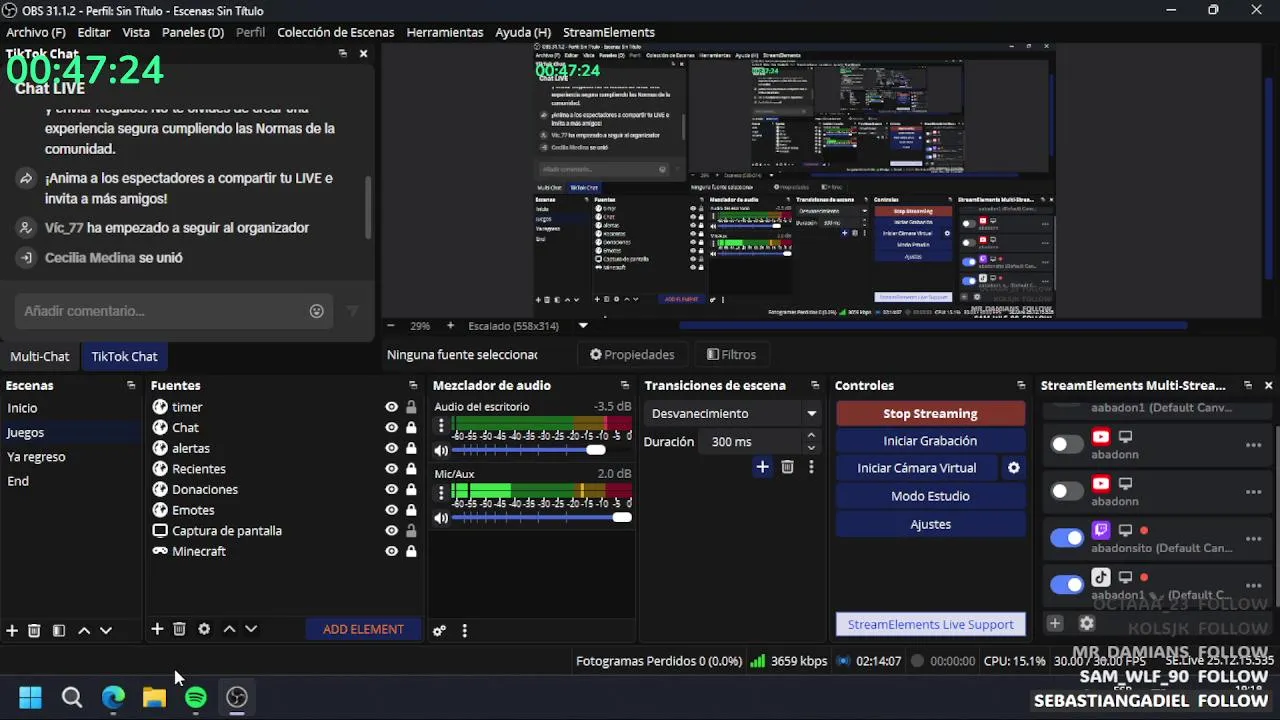1280x720 pixels.
Task: Open options for abadonsito Twitch channel
Action: point(1253,539)
